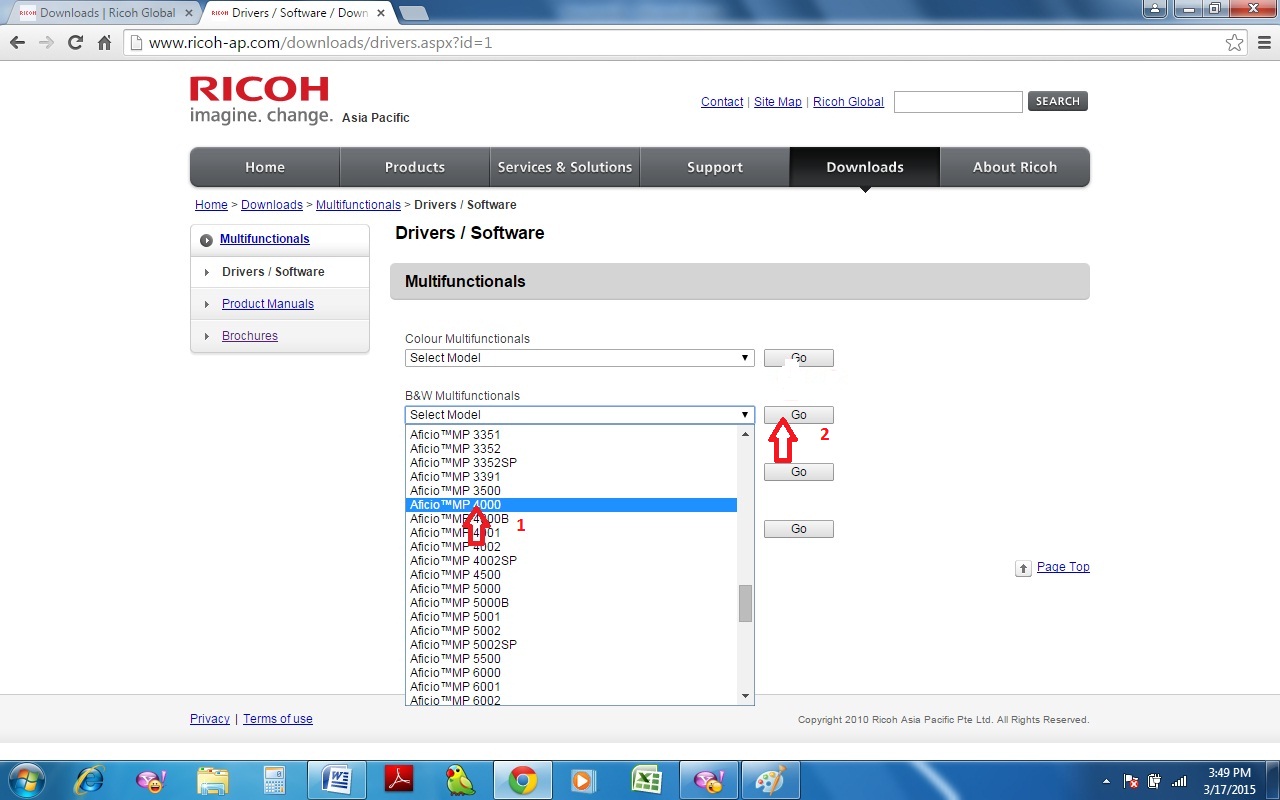Close the 'Downloads | Ricoh Global' tab
The image size is (1280, 800).
coord(189,13)
